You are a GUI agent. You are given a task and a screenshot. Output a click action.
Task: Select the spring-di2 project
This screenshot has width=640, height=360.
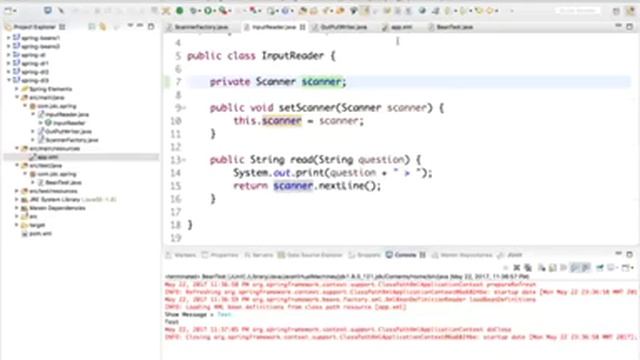click(x=35, y=72)
